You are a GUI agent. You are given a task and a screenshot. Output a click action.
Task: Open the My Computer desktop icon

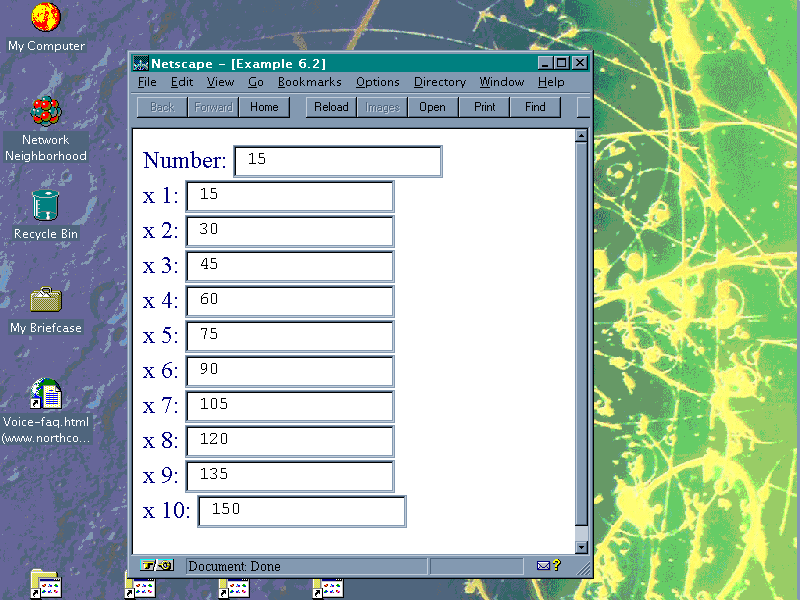point(46,18)
